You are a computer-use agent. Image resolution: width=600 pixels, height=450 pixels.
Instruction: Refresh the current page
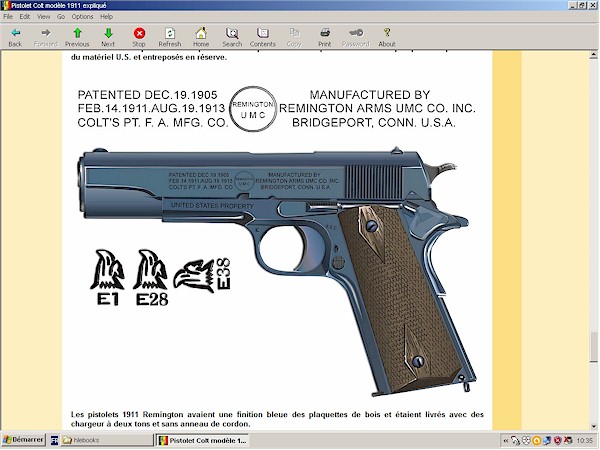point(170,37)
